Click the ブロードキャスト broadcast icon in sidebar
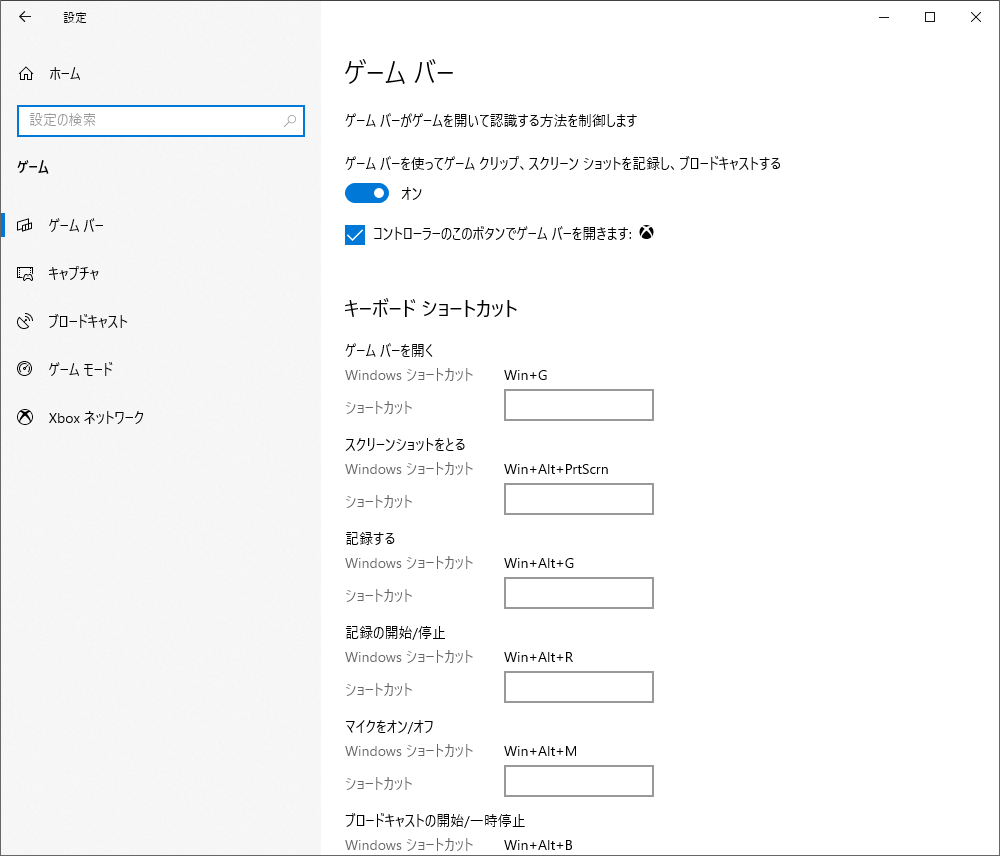This screenshot has height=856, width=1000. [x=25, y=321]
